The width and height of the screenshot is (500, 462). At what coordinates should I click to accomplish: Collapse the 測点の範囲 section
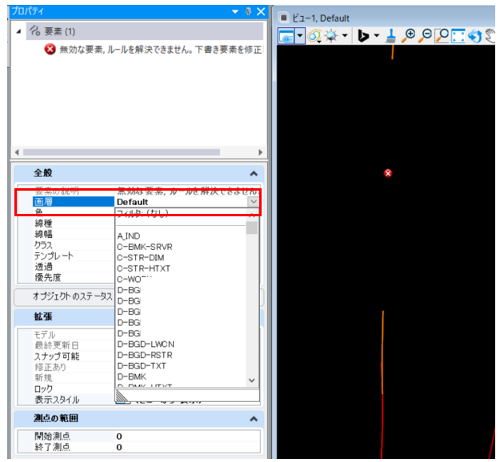(254, 419)
